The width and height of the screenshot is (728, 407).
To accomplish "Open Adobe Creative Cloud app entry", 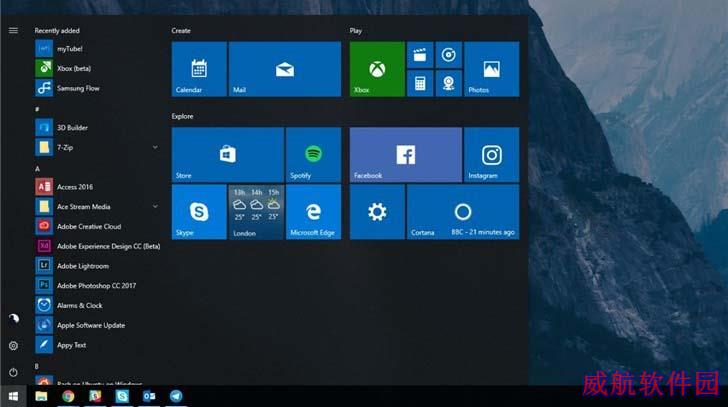I will click(x=98, y=226).
